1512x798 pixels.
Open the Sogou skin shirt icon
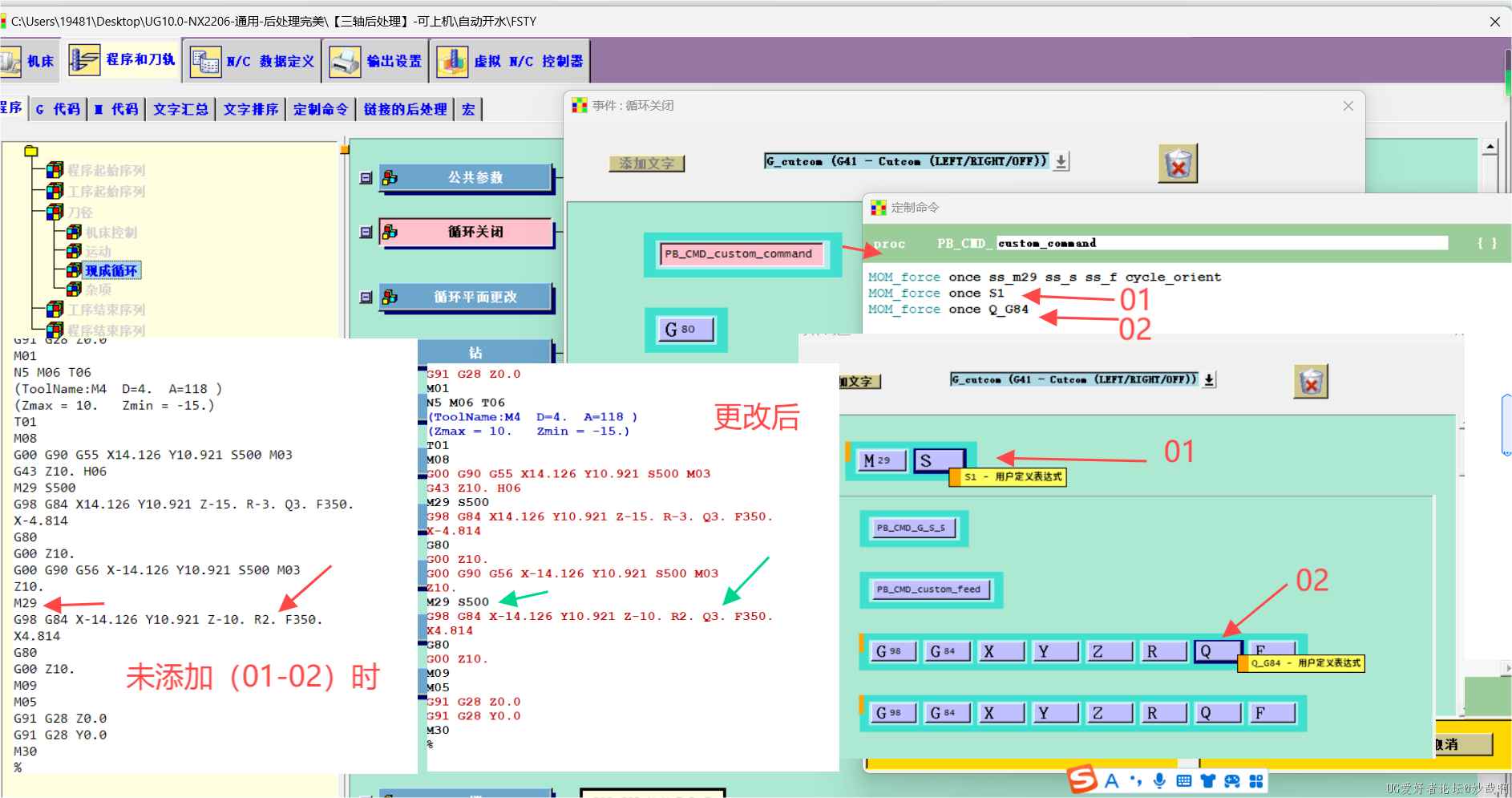point(1207,780)
